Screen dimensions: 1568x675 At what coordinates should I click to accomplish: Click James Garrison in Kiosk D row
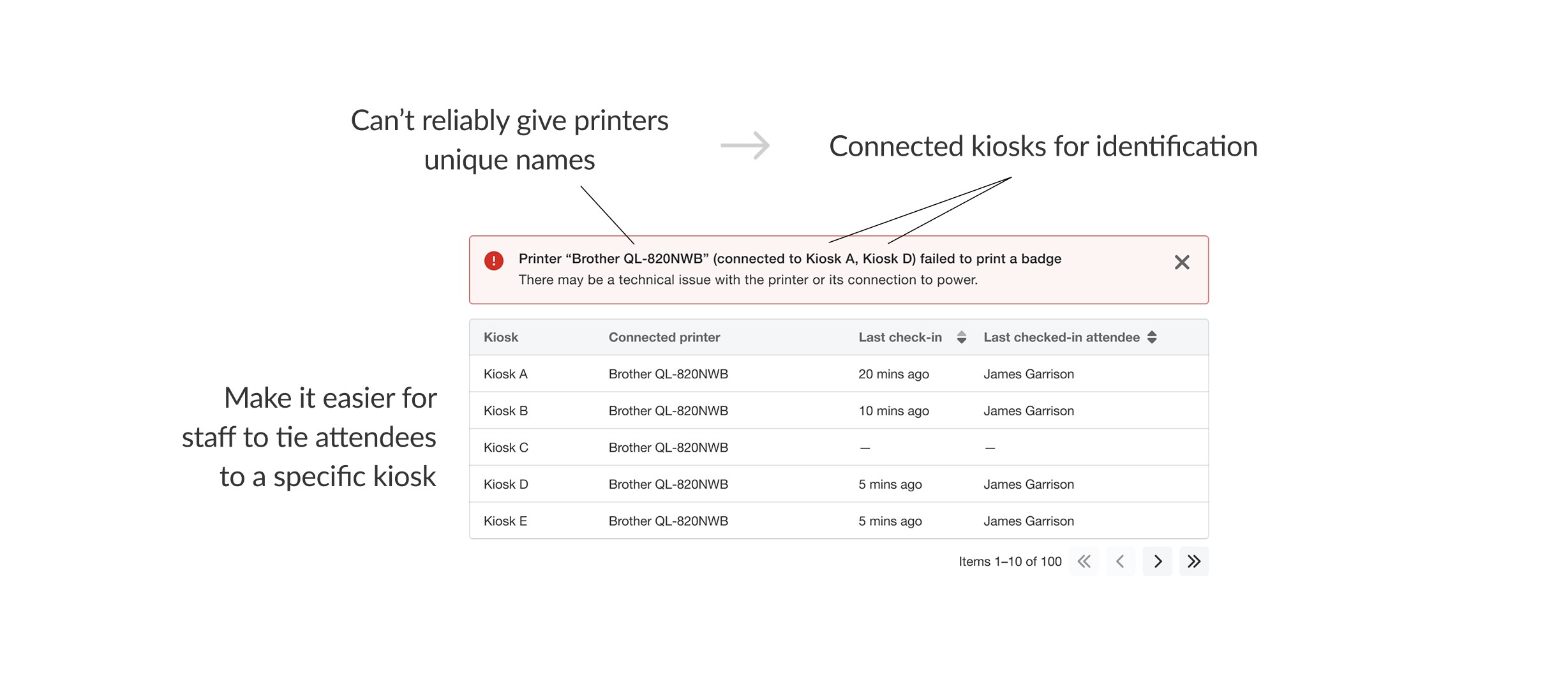tap(1028, 484)
